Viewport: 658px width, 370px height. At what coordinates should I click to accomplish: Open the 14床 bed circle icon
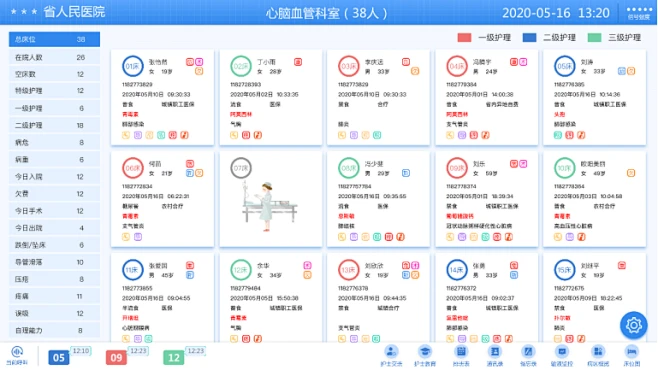point(457,270)
